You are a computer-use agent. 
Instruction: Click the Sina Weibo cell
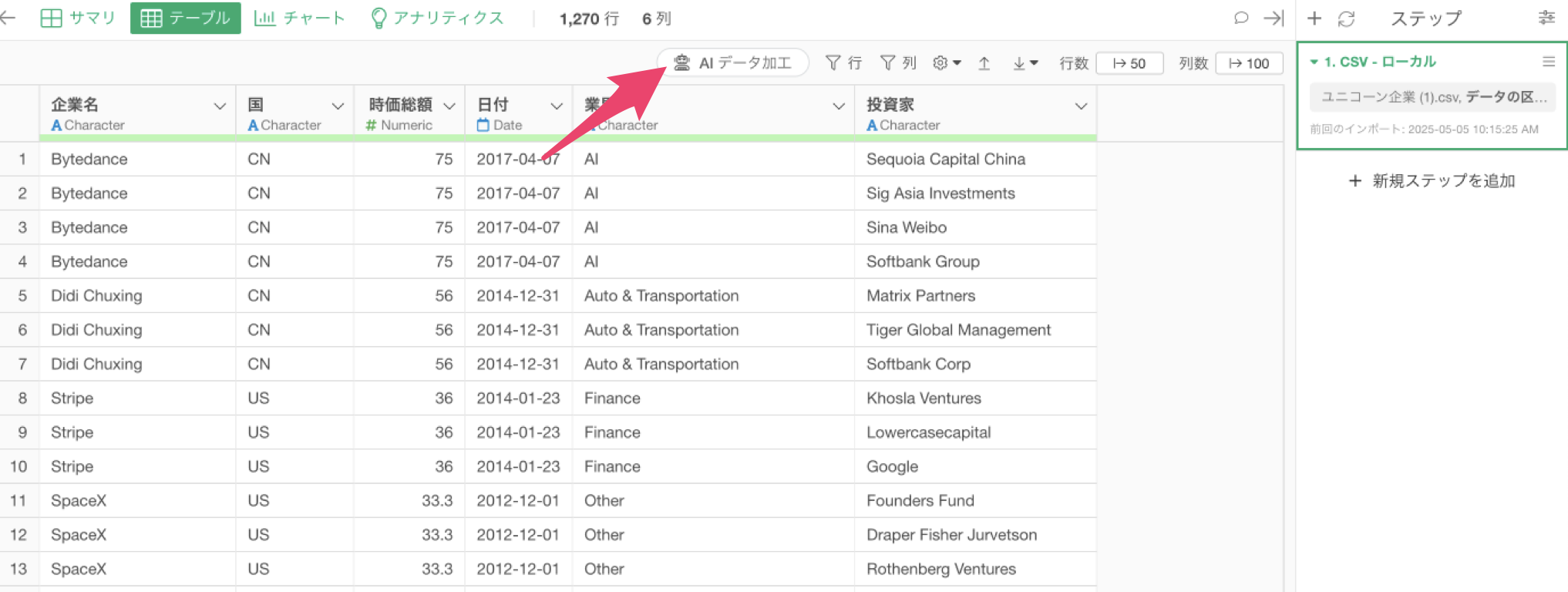pyautogui.click(x=975, y=227)
